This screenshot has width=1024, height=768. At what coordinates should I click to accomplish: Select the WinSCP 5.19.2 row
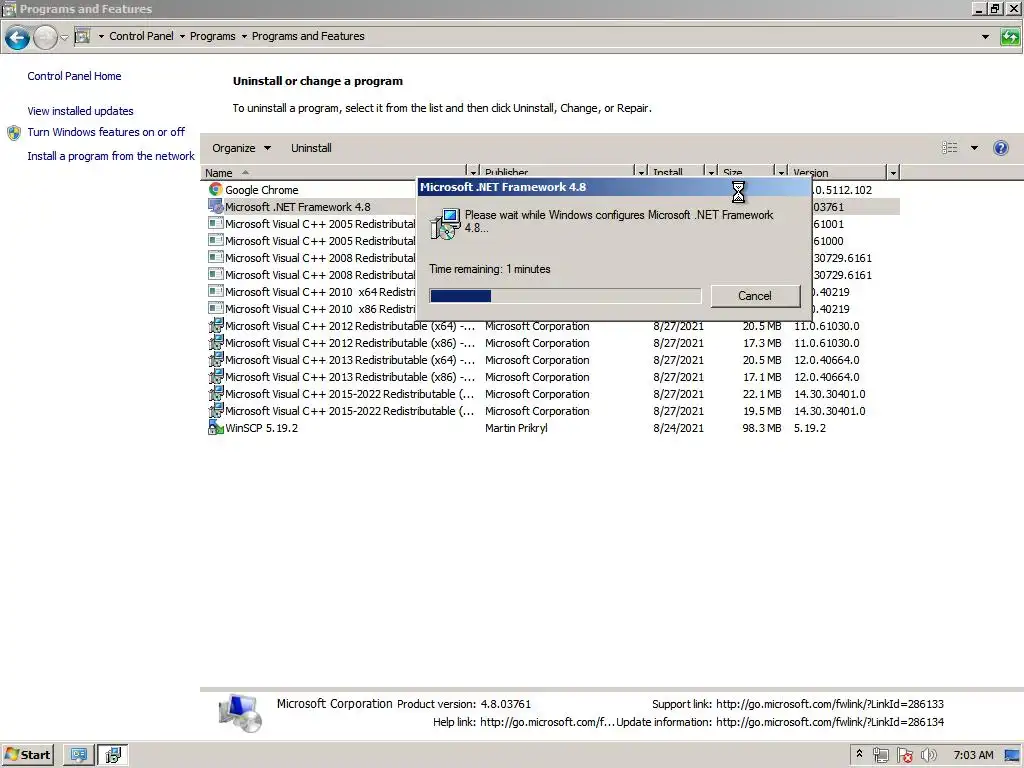[552, 428]
